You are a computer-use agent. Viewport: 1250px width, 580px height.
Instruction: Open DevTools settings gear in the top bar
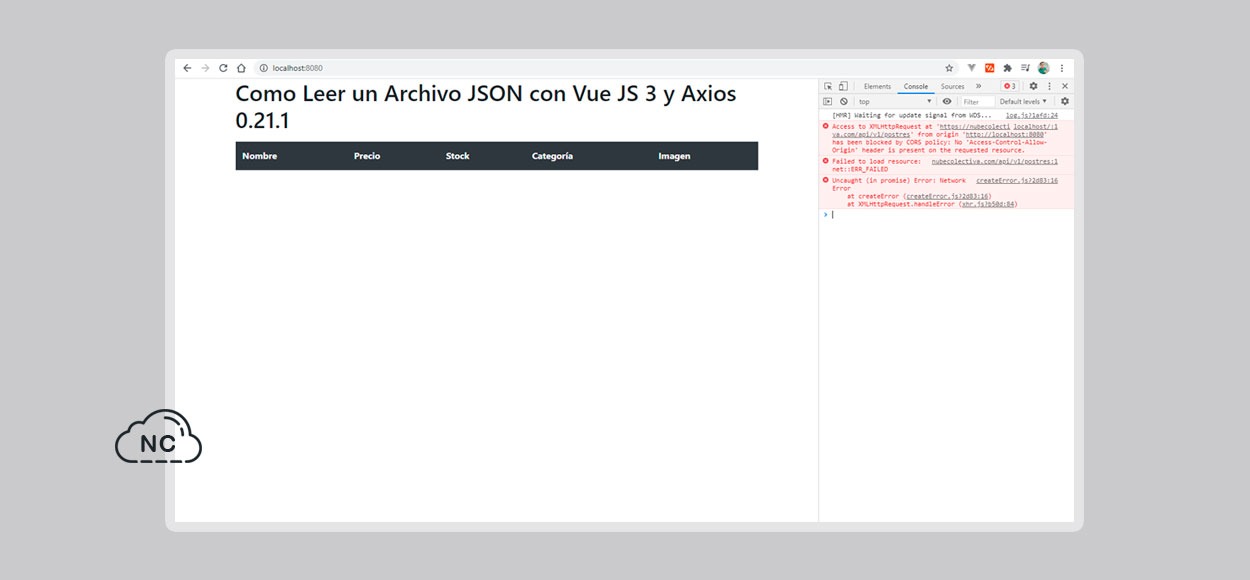pyautogui.click(x=1033, y=86)
